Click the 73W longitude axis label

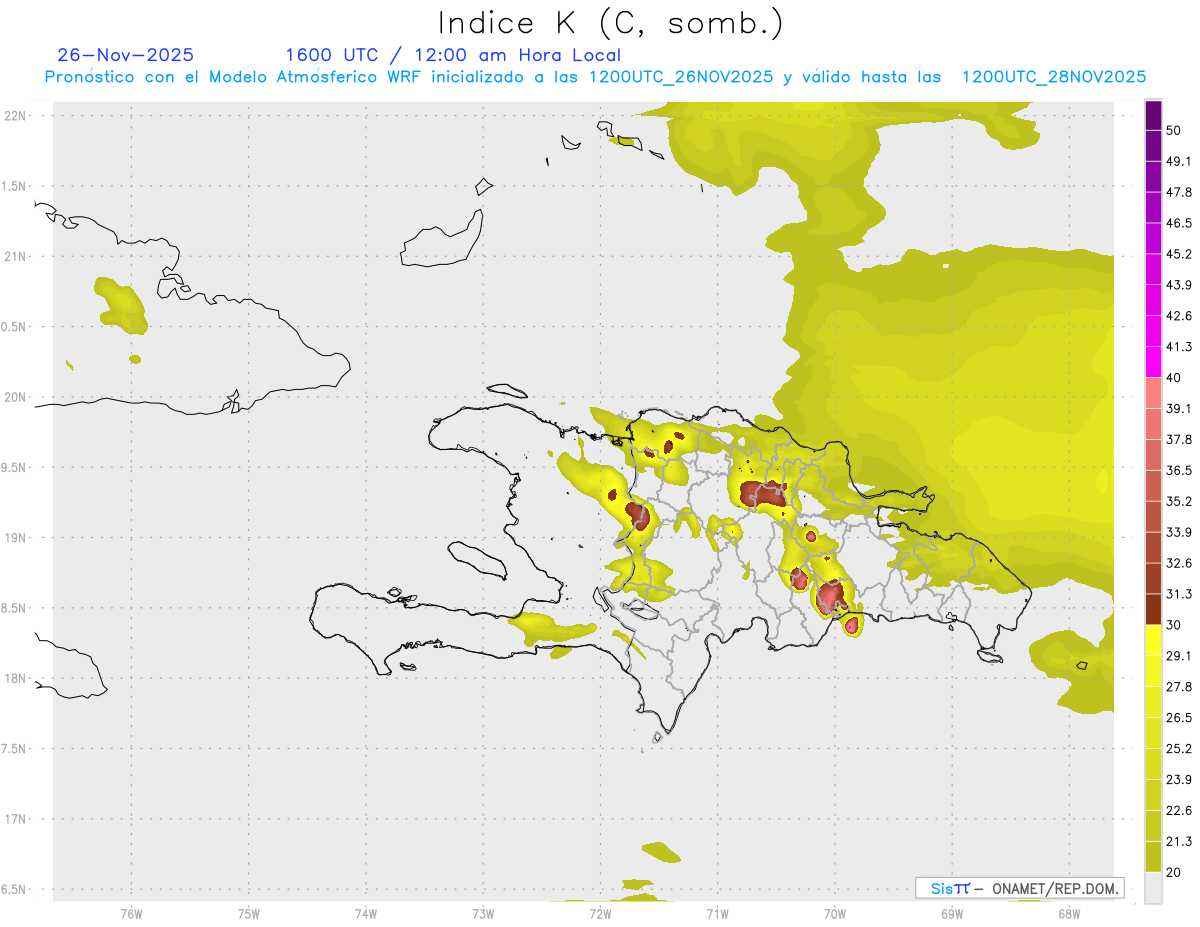point(483,913)
